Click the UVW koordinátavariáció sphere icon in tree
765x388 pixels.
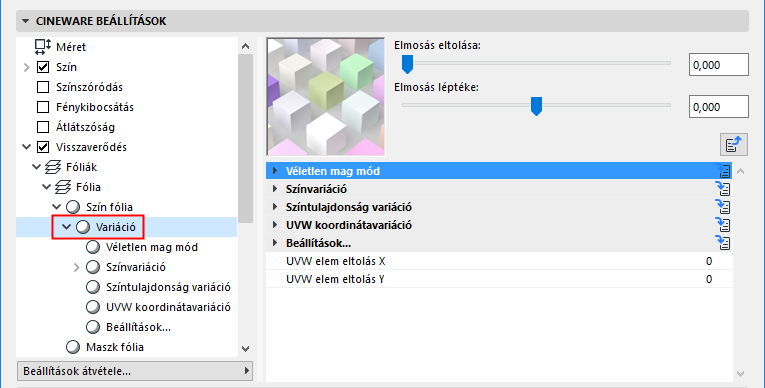[x=93, y=307]
